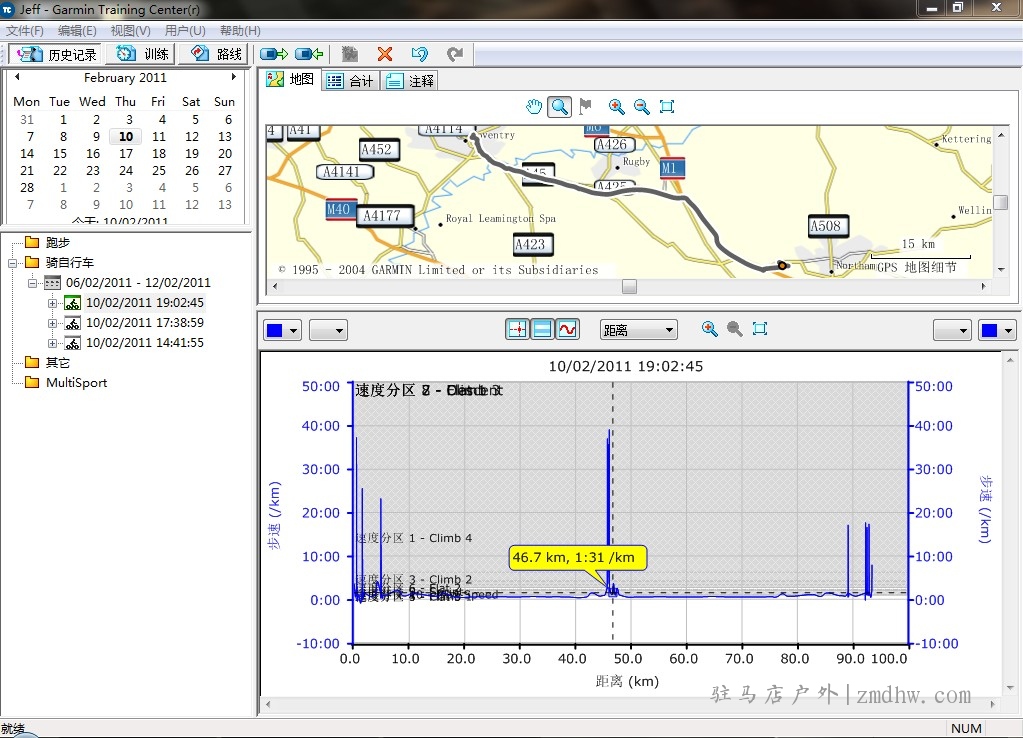Screen dimensions: 1023x738
Task: Open the 视图(V) menu
Action: click(x=130, y=31)
